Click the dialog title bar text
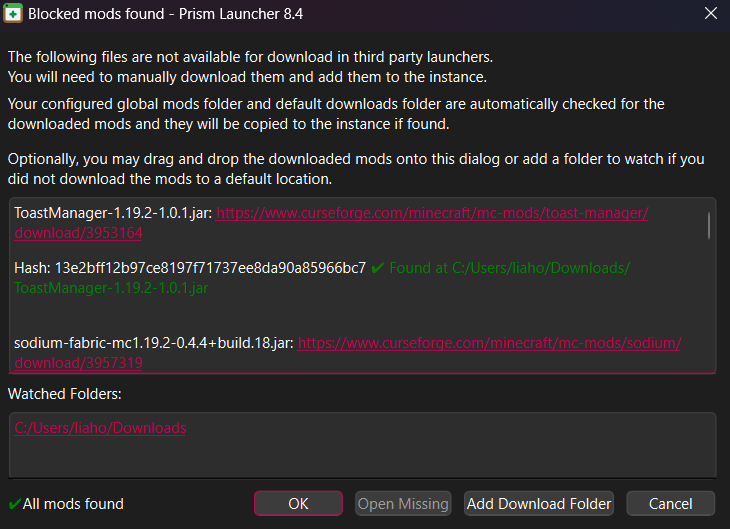The height and width of the screenshot is (529, 730). tap(165, 14)
